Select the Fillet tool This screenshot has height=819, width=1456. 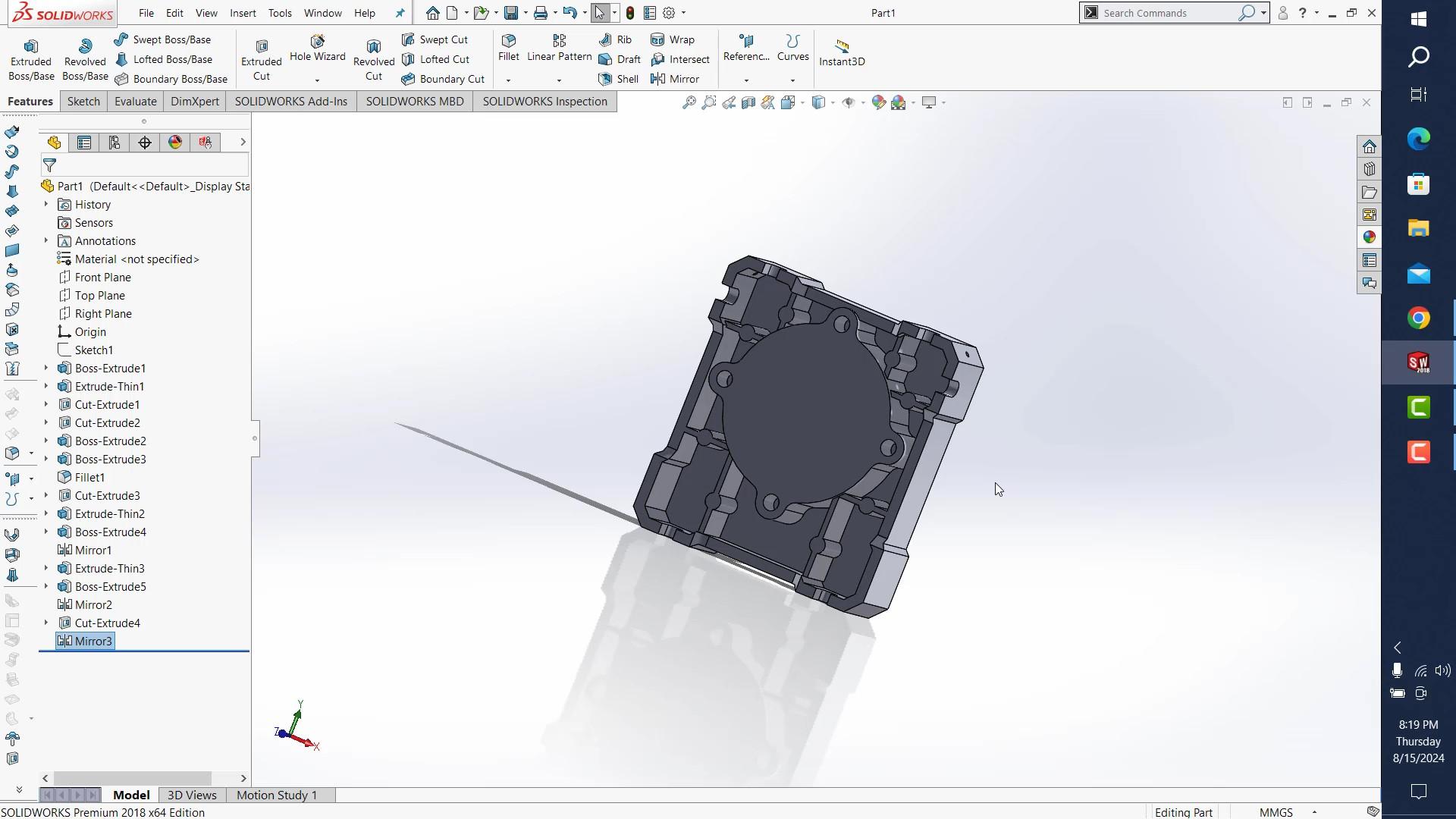point(509,47)
